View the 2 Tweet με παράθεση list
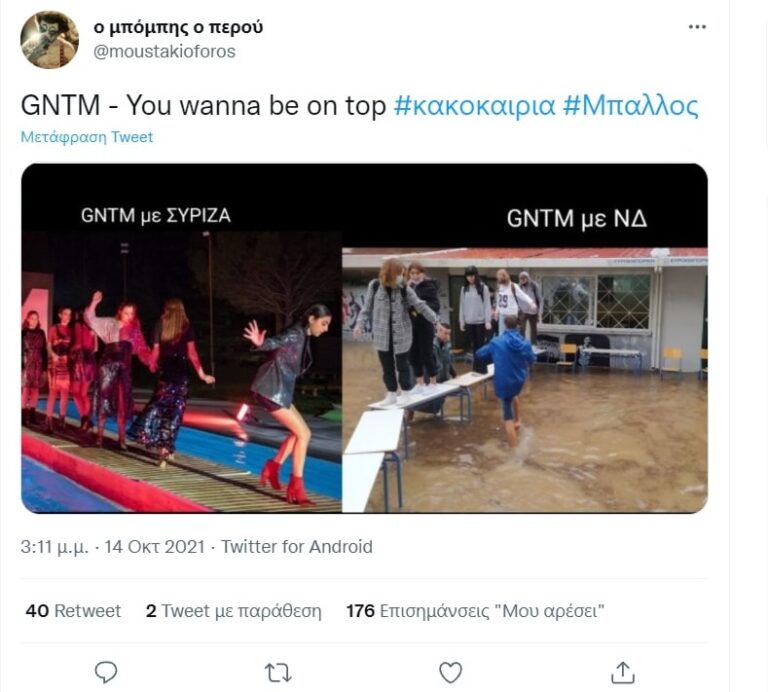 click(x=233, y=610)
